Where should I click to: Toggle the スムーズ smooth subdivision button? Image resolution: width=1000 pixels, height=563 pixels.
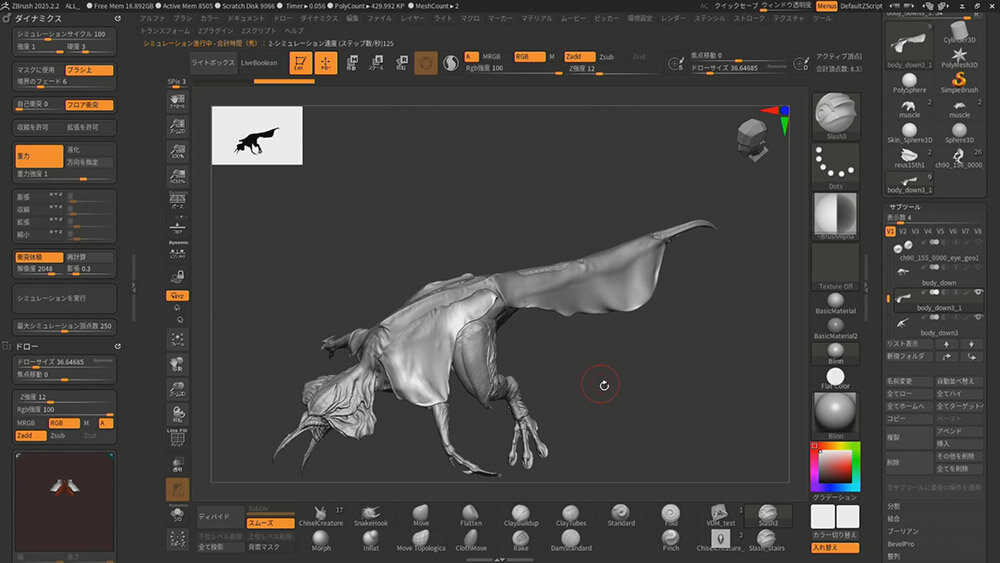270,523
